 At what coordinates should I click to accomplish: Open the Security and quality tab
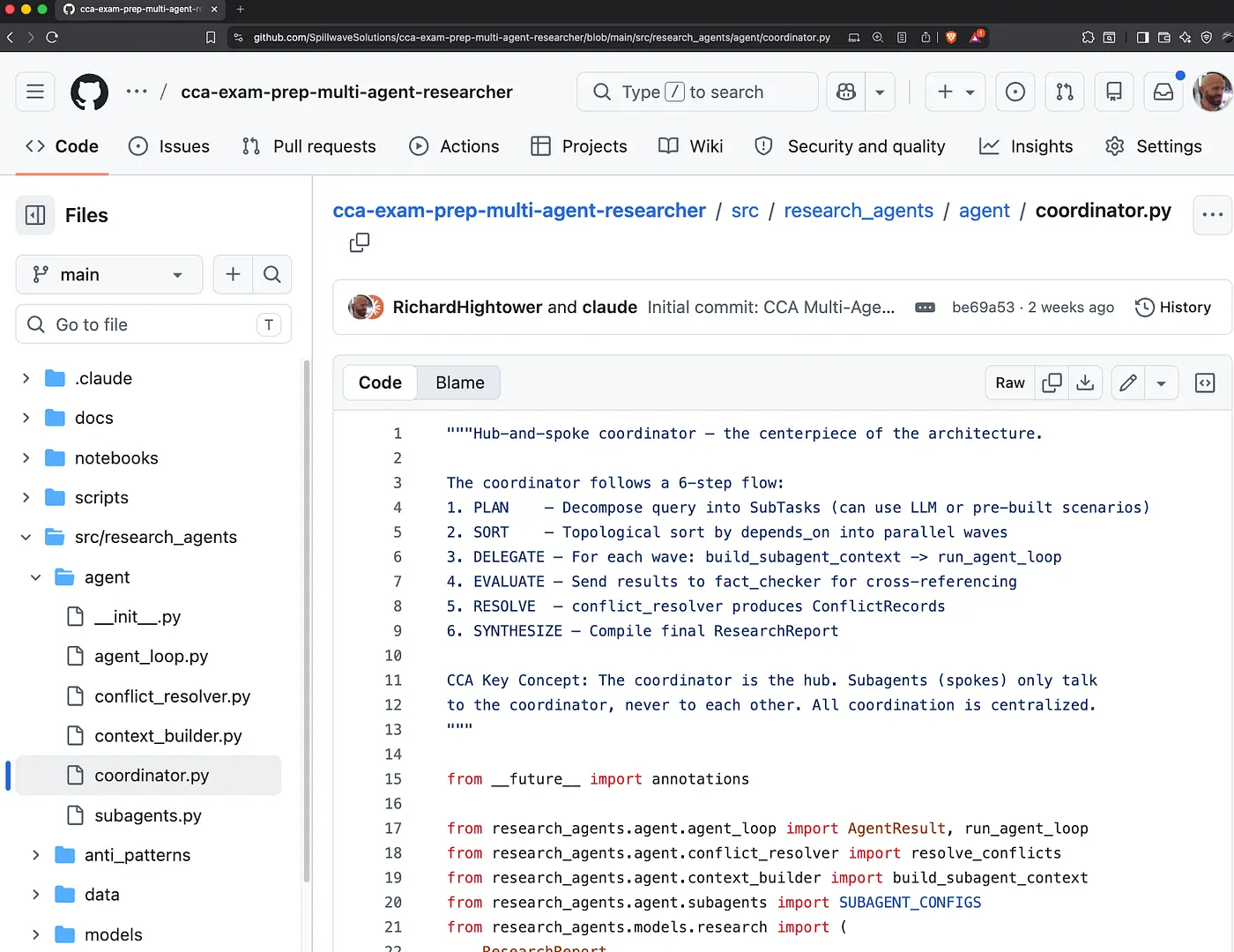point(850,146)
